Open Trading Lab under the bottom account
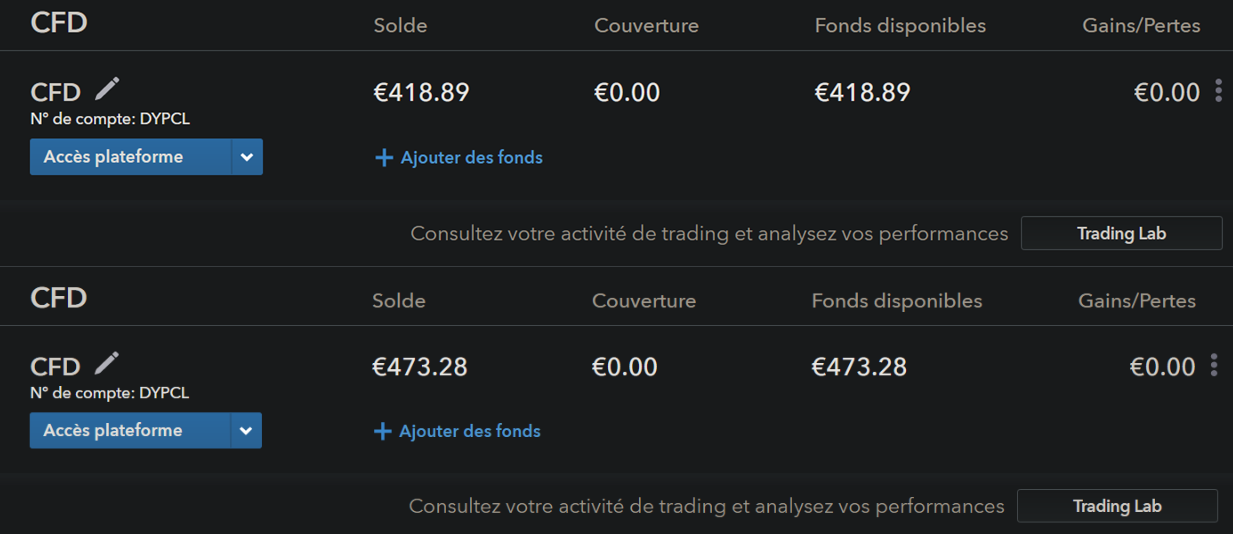 click(x=1117, y=506)
